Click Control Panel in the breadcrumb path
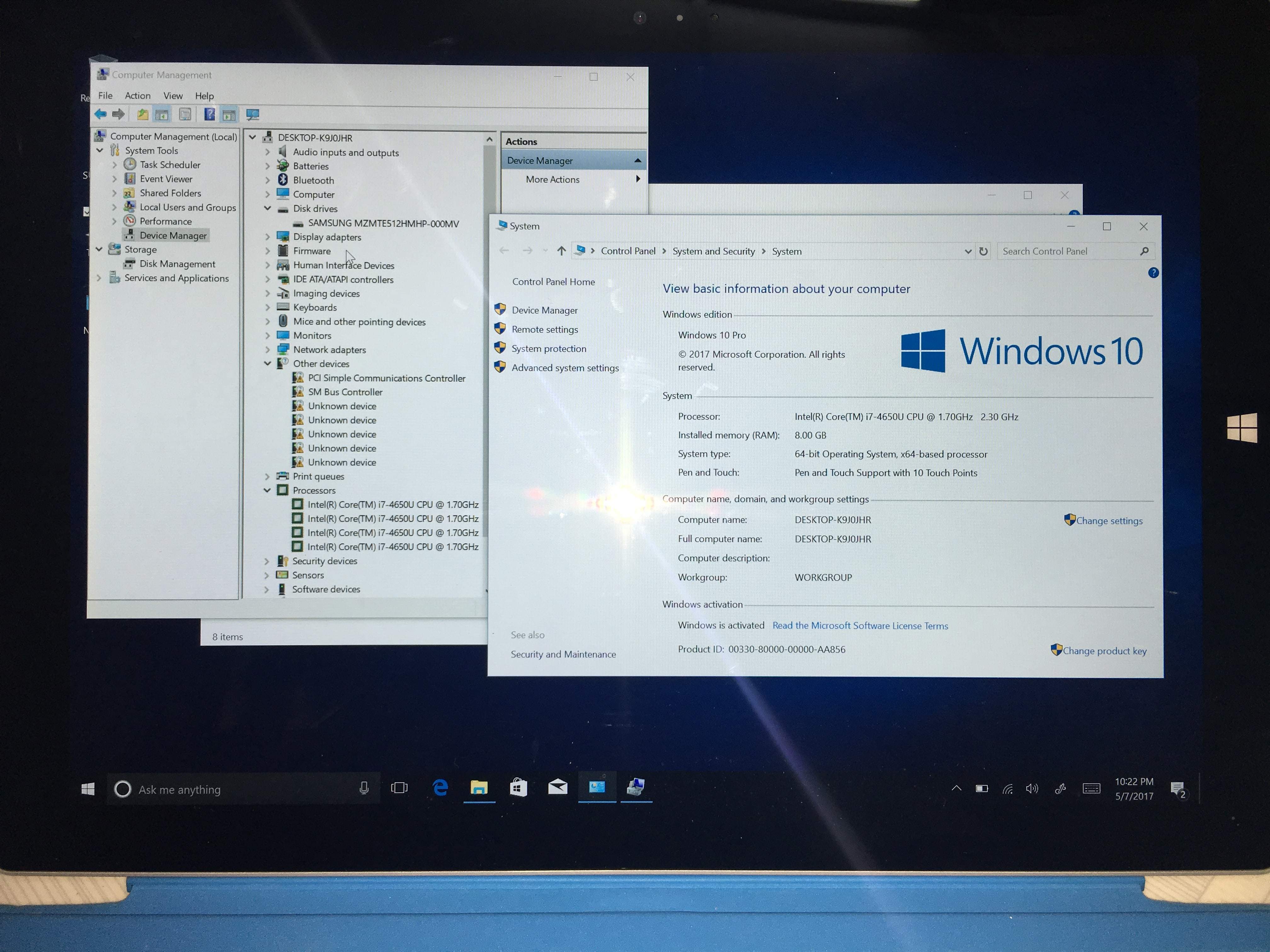 628,251
